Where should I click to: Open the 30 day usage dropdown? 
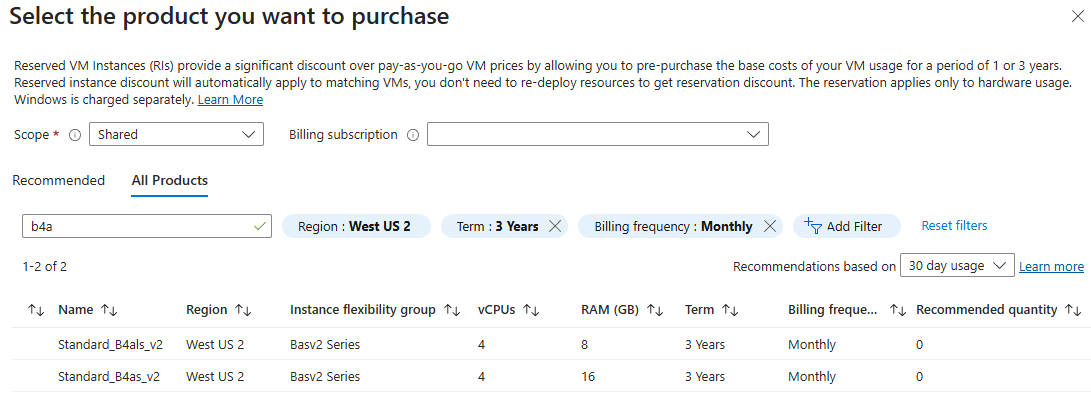(x=957, y=266)
